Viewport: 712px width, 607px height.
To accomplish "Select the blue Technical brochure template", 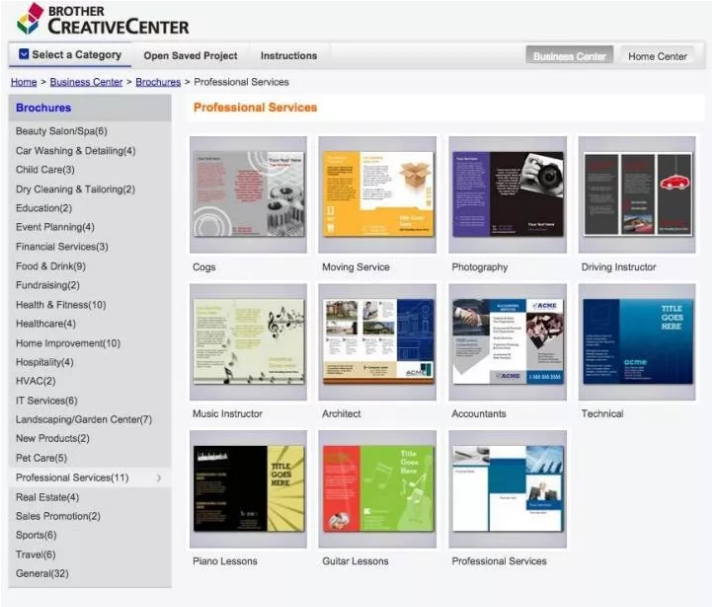I will pos(637,341).
